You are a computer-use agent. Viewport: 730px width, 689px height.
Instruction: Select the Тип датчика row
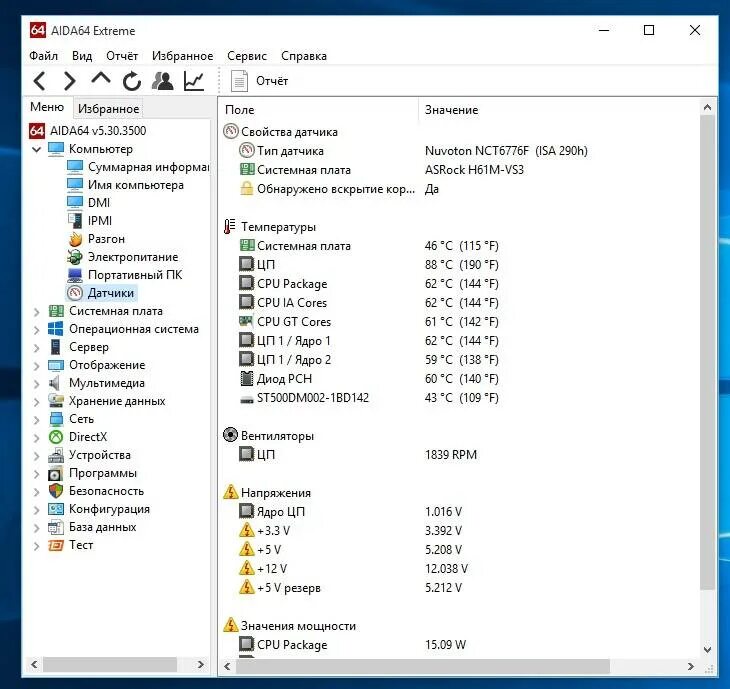(x=460, y=151)
